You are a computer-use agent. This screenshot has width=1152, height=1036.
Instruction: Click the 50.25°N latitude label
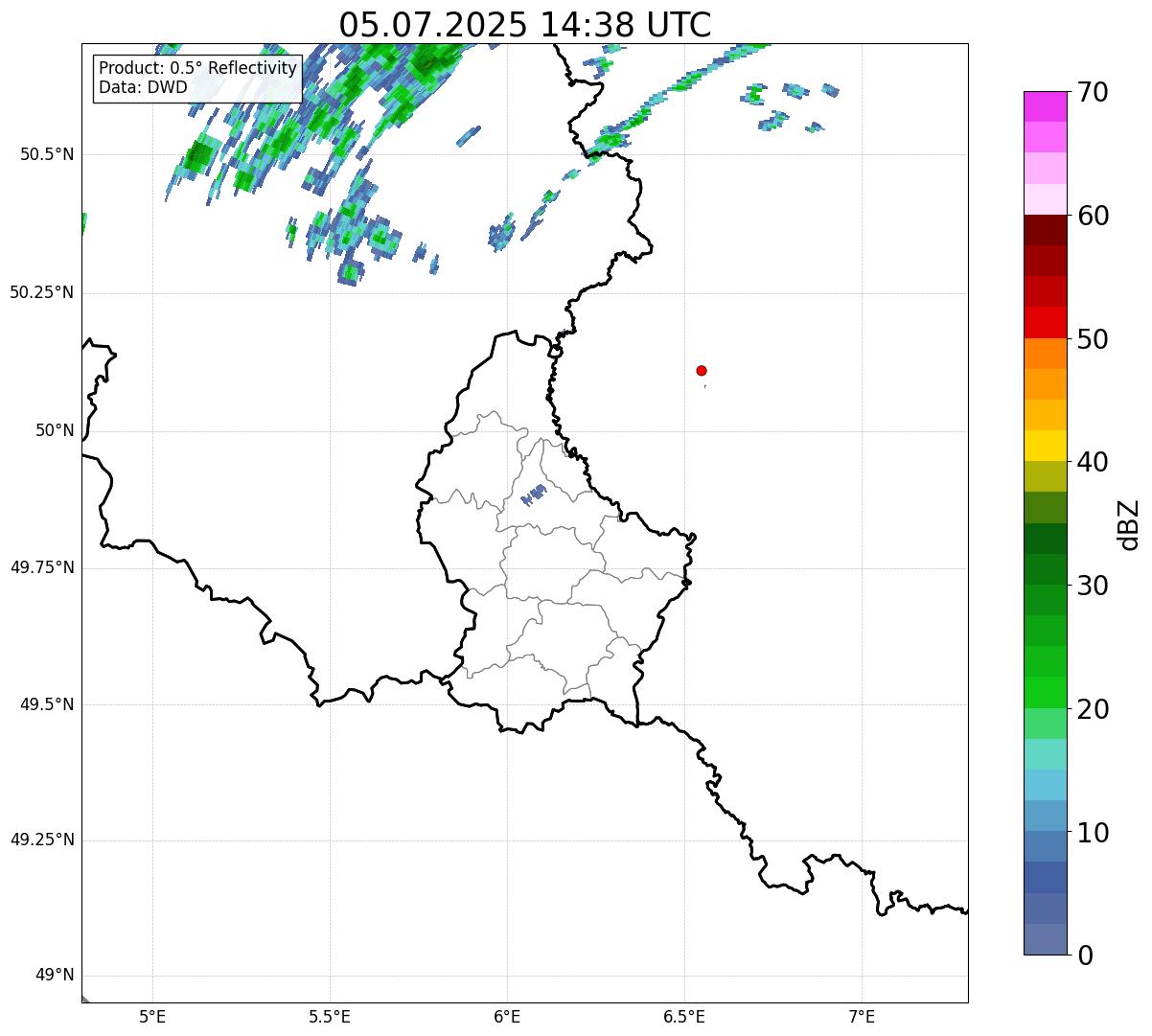pyautogui.click(x=42, y=292)
